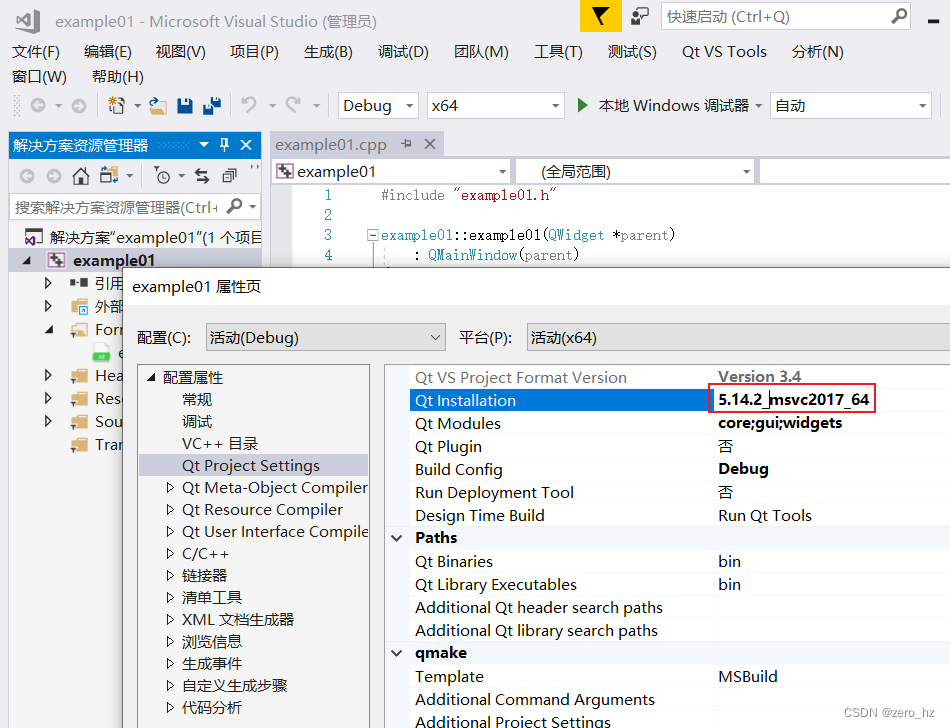Start the 本地 Windows 调试器

click(650, 105)
